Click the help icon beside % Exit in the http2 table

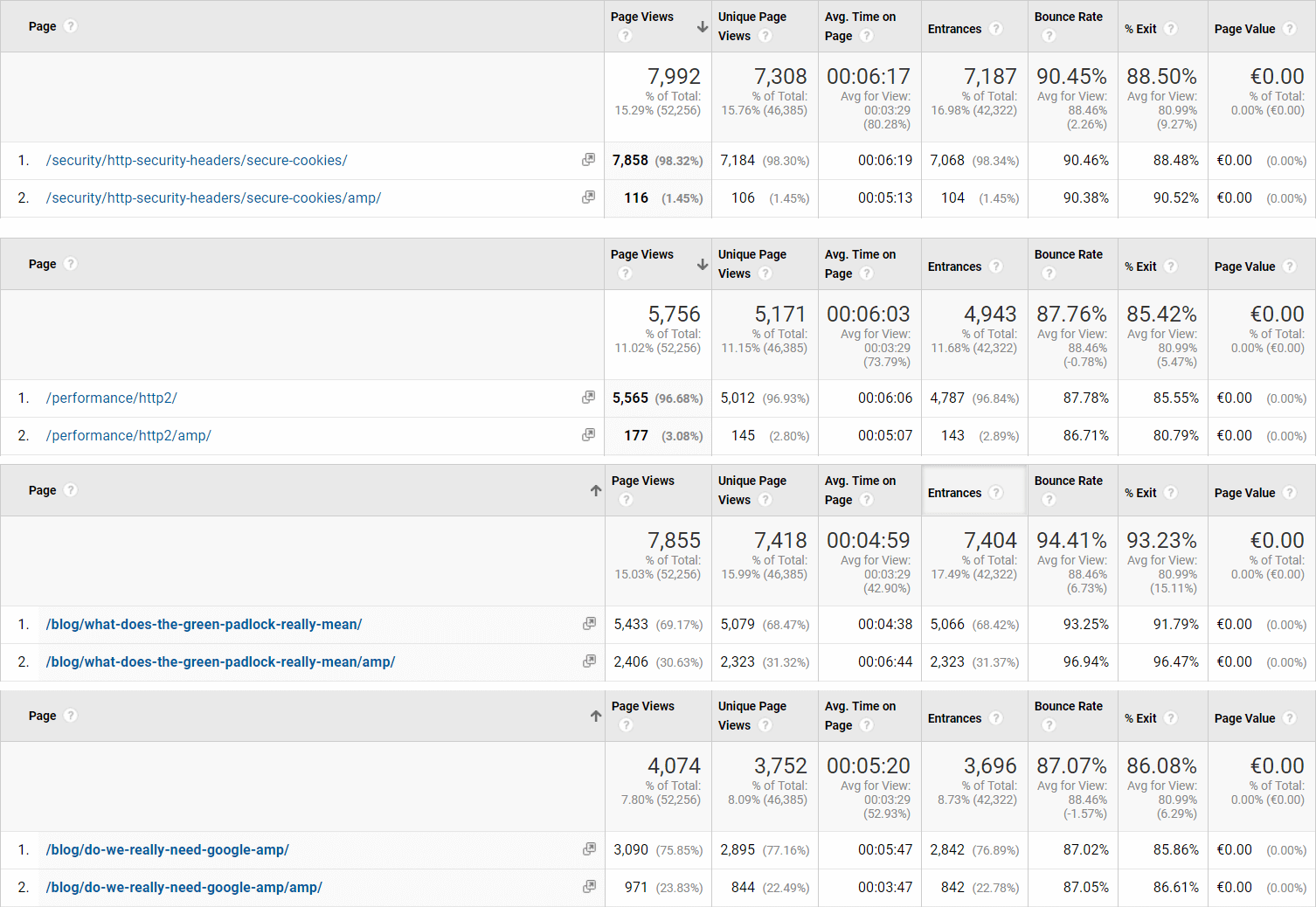click(x=1171, y=267)
